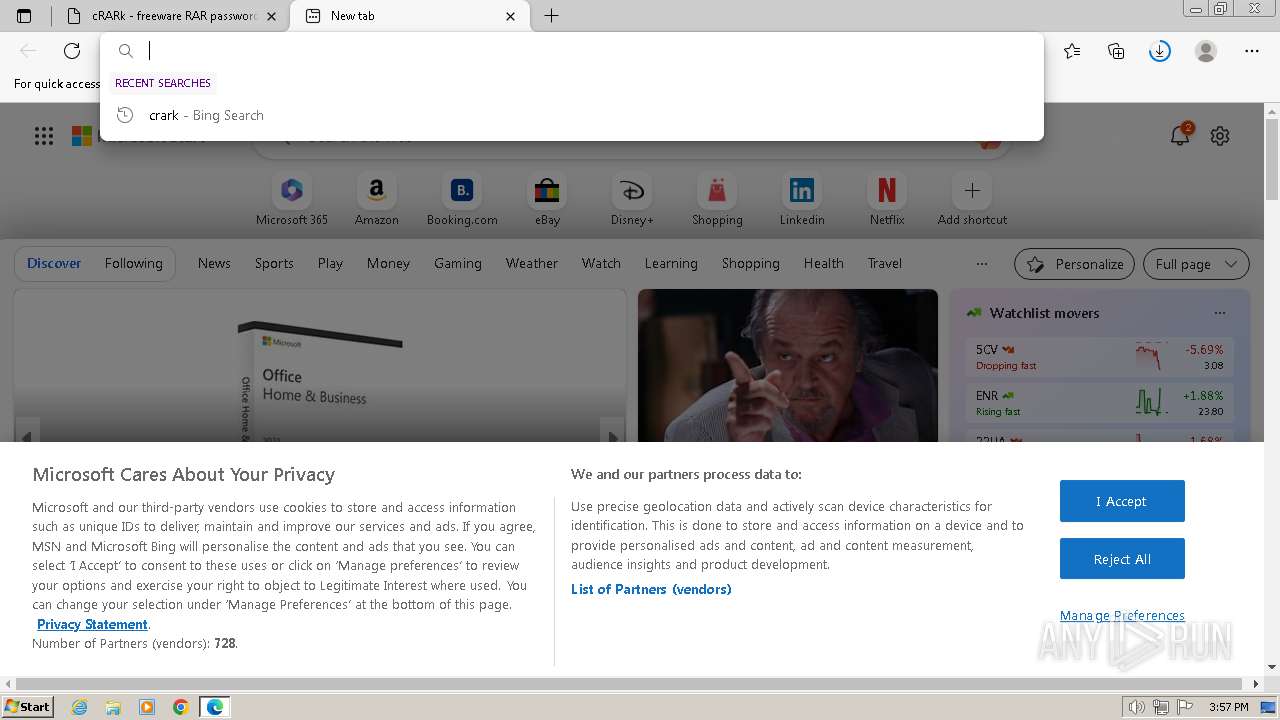The height and width of the screenshot is (720, 1280).
Task: Open the user profile icon
Action: click(x=1206, y=51)
